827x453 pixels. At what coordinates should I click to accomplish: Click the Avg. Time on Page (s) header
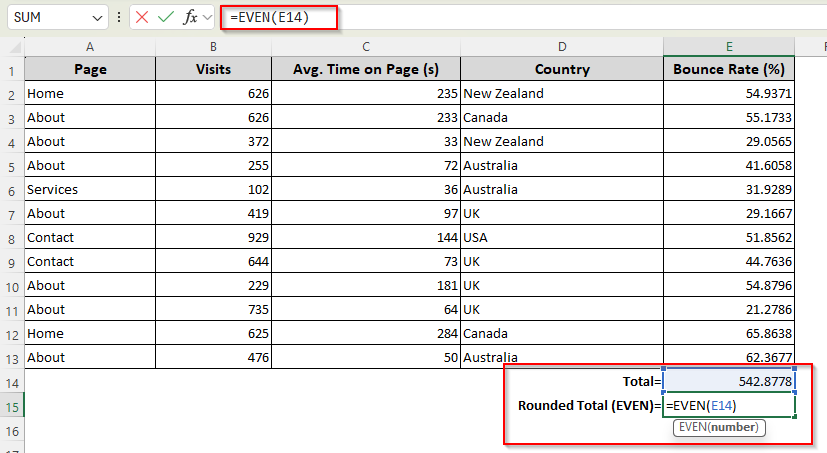coord(366,69)
